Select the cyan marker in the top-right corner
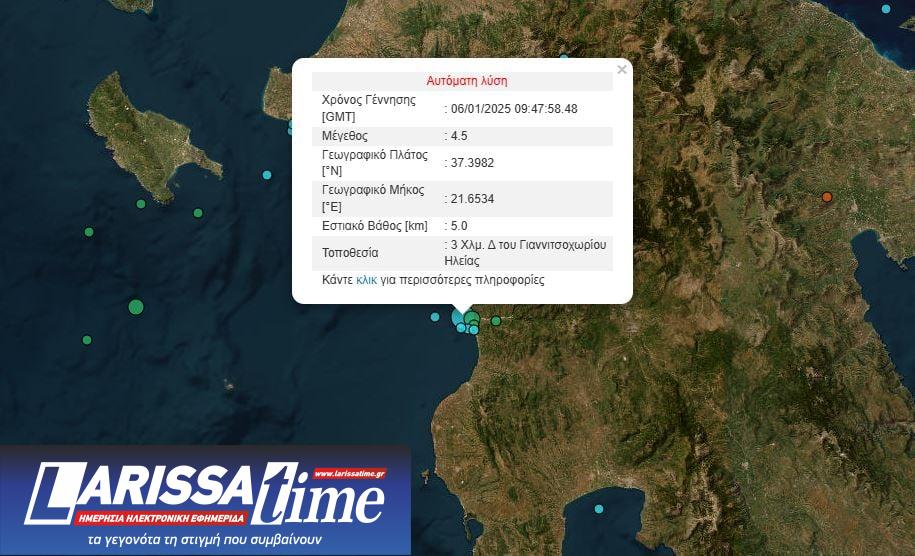Screen dimensions: 915x556 886,9
